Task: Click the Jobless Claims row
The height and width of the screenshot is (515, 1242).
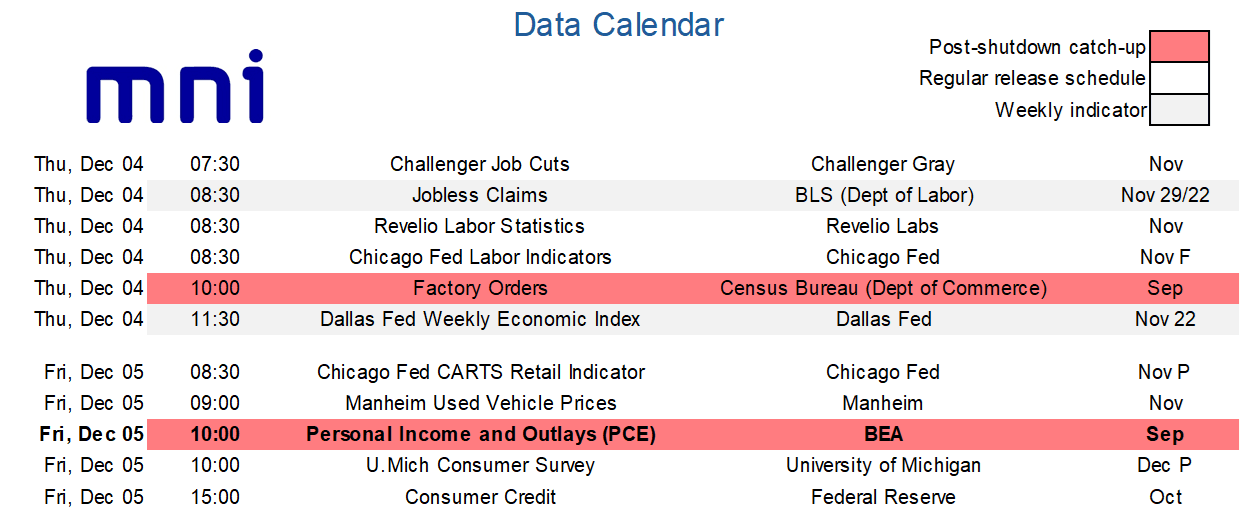Action: pyautogui.click(x=480, y=195)
